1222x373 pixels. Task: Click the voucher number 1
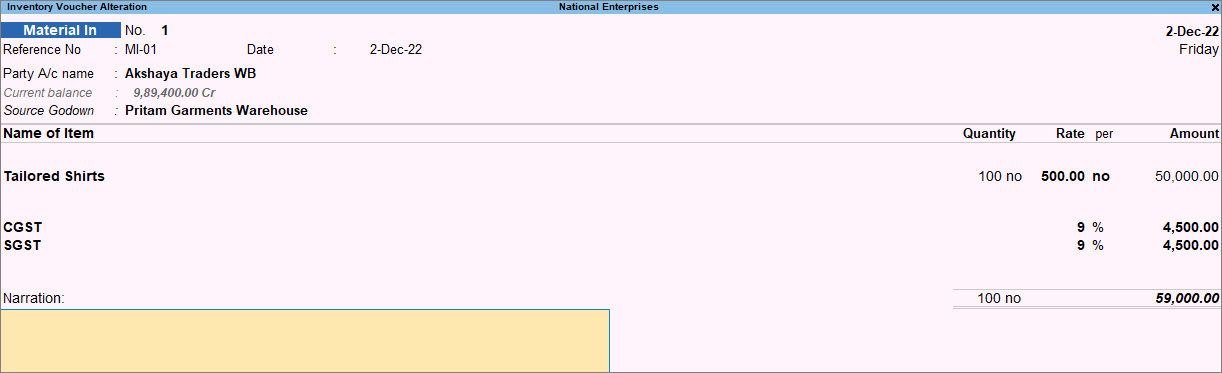165,30
